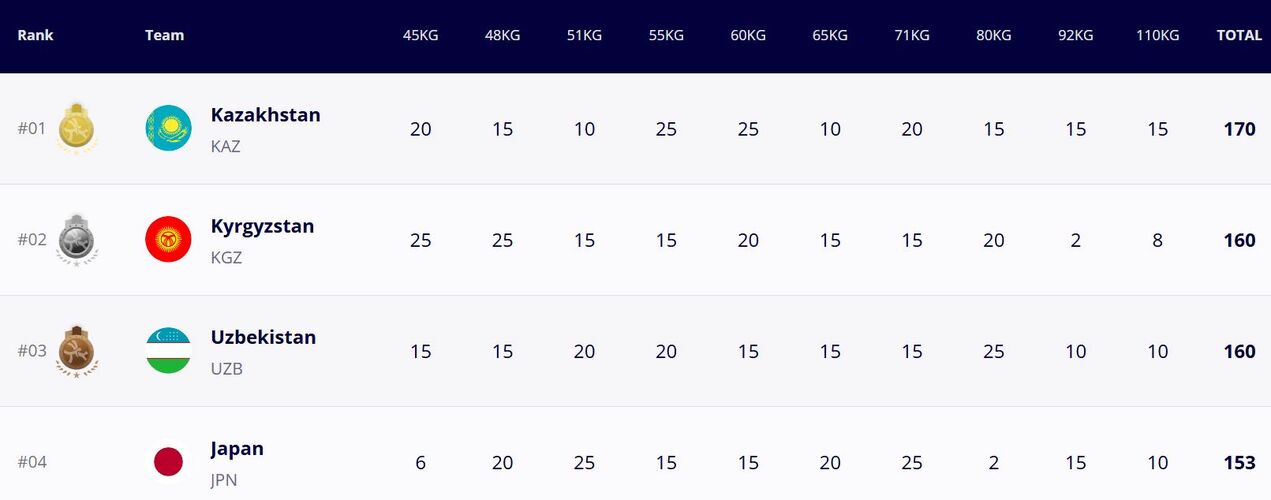Click the Team column header

(164, 35)
